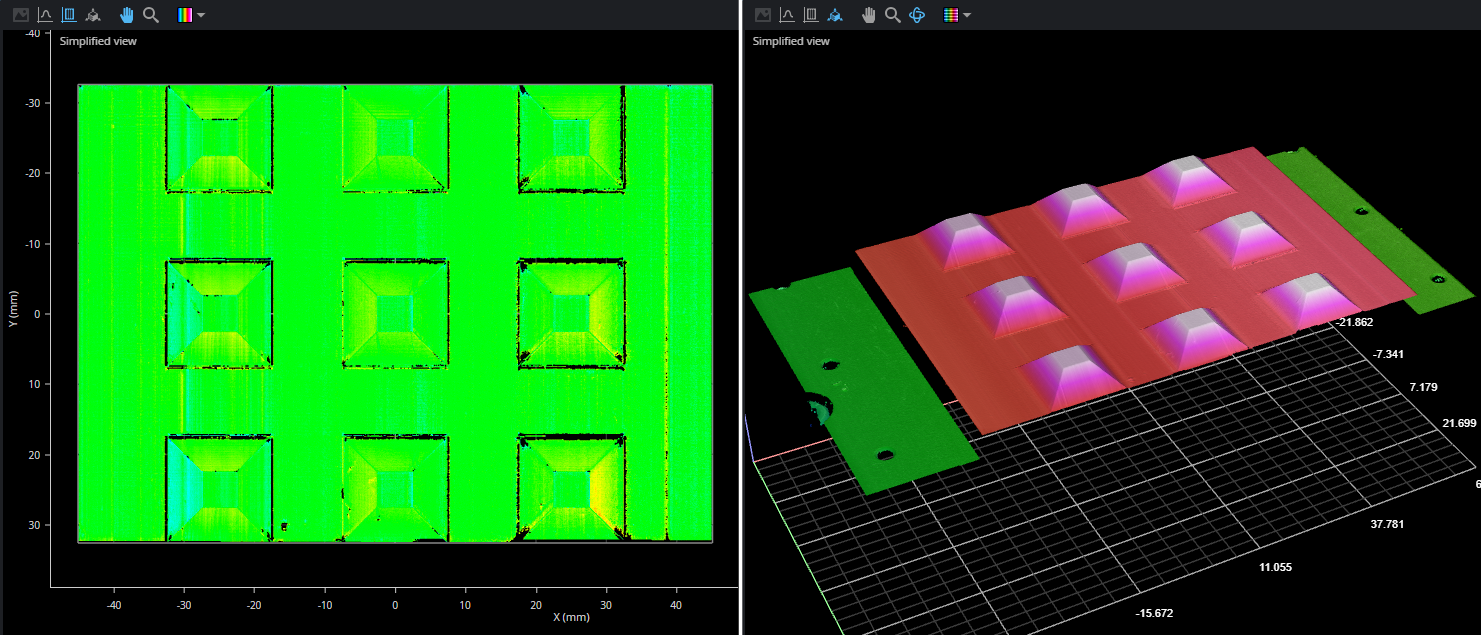Expand color map dropdown arrow in heightmap viewer

tap(202, 15)
